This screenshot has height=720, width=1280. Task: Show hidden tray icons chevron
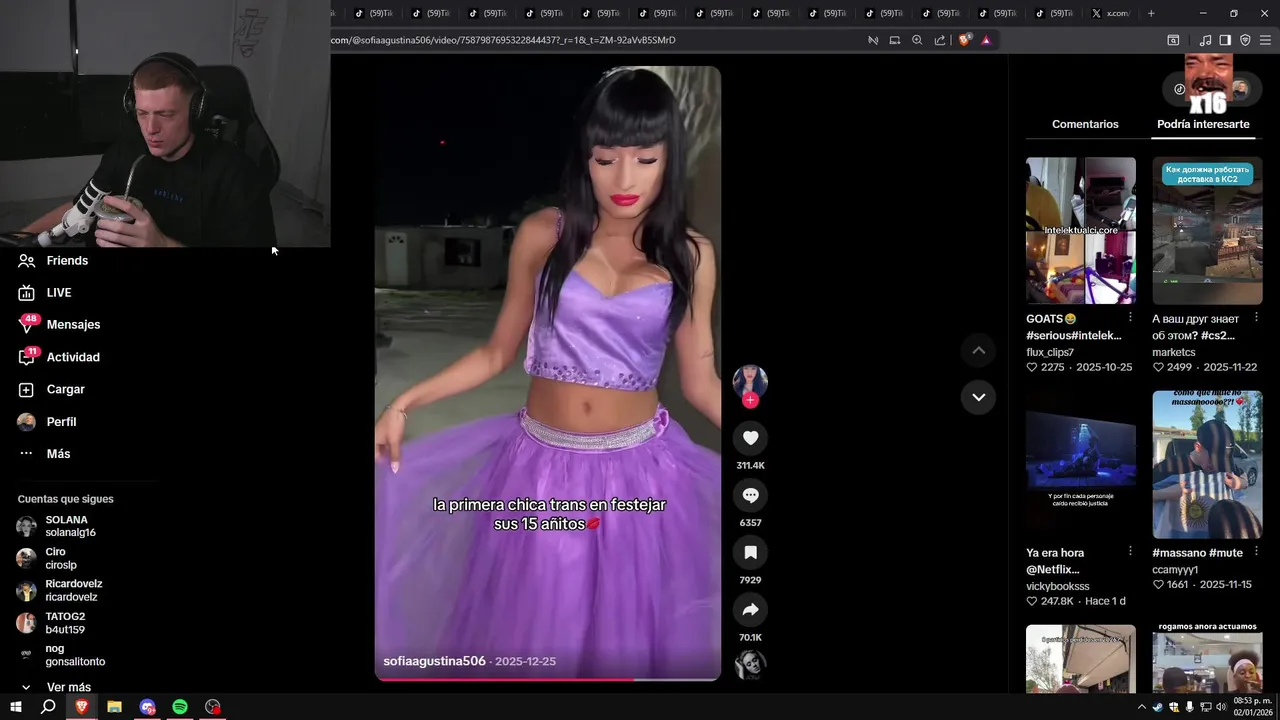1142,707
